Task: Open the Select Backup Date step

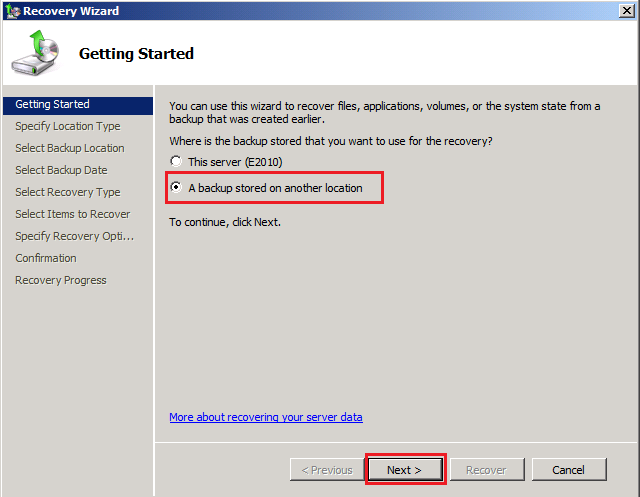Action: [x=61, y=170]
